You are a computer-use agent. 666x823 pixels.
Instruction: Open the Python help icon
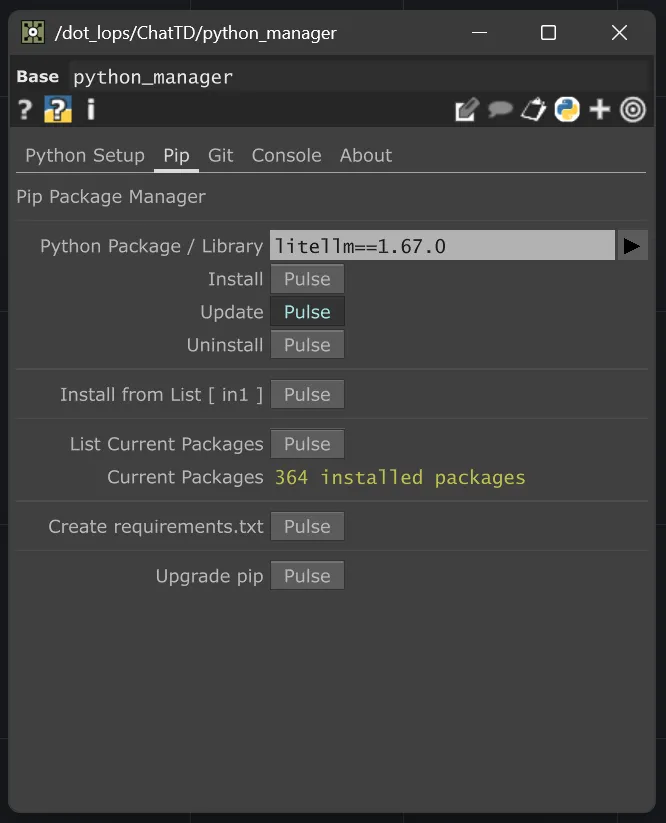click(x=56, y=110)
